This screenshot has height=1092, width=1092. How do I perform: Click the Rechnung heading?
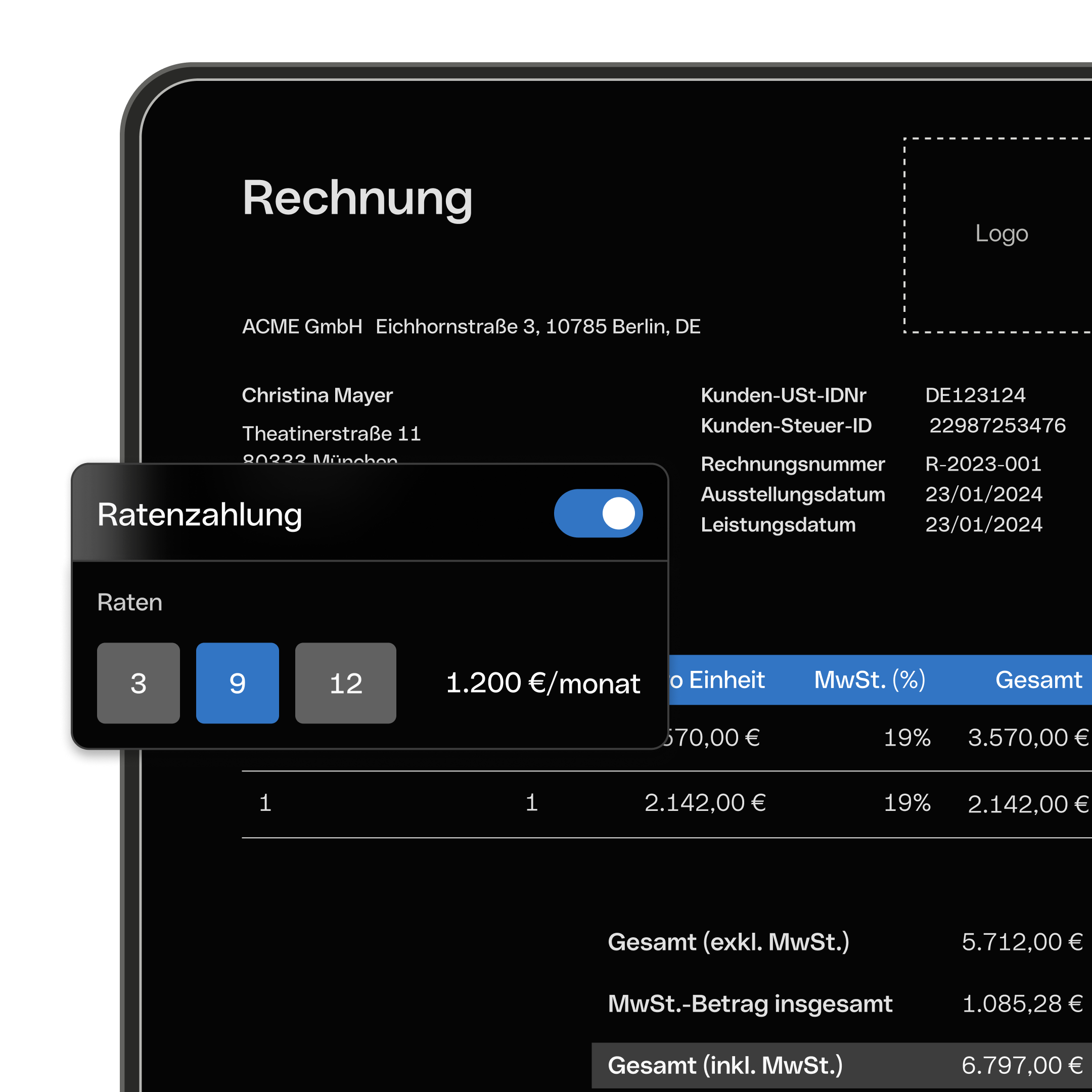point(357,198)
